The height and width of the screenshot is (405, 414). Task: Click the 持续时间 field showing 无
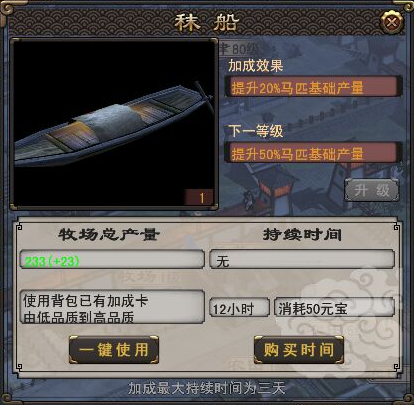(302, 260)
